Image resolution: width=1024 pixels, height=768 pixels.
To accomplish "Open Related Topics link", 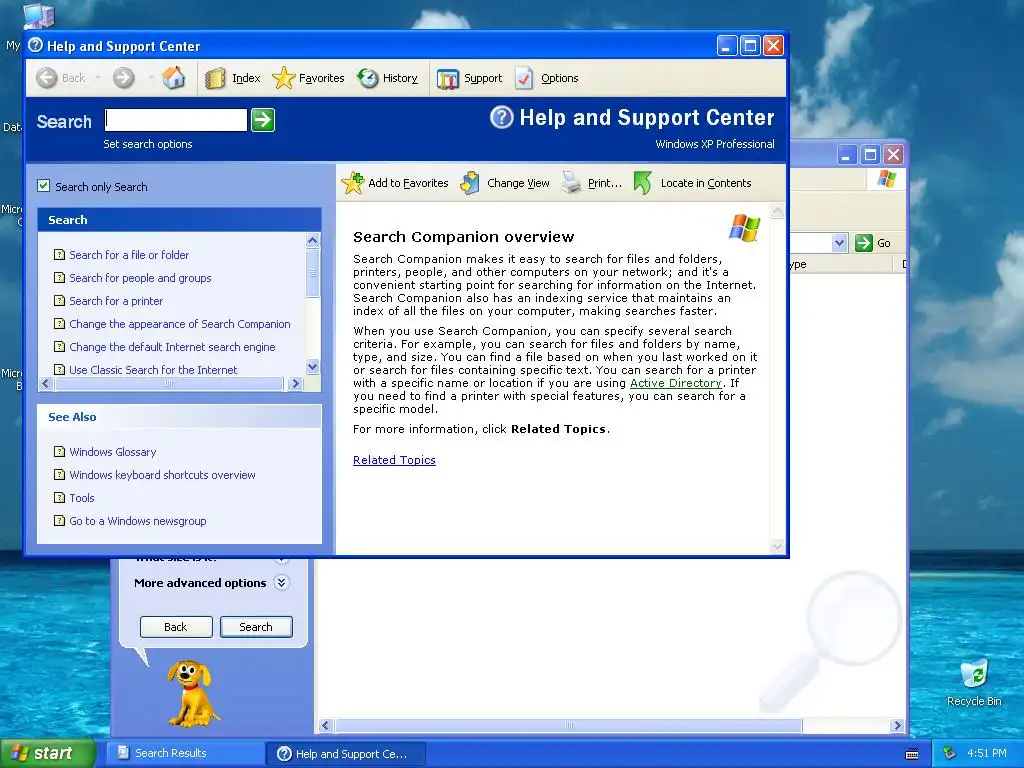I will pos(394,460).
